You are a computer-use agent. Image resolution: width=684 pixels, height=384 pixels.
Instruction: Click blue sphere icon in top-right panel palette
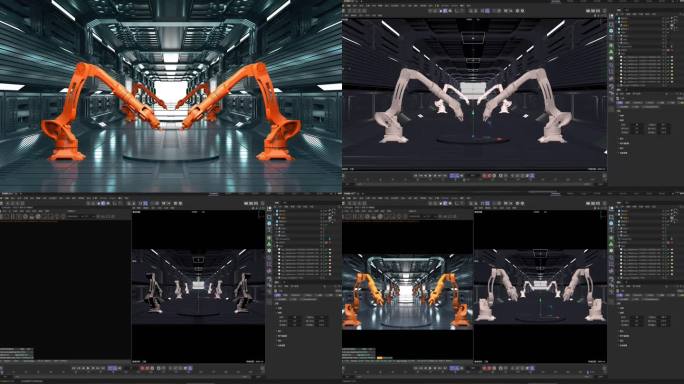coord(612,31)
